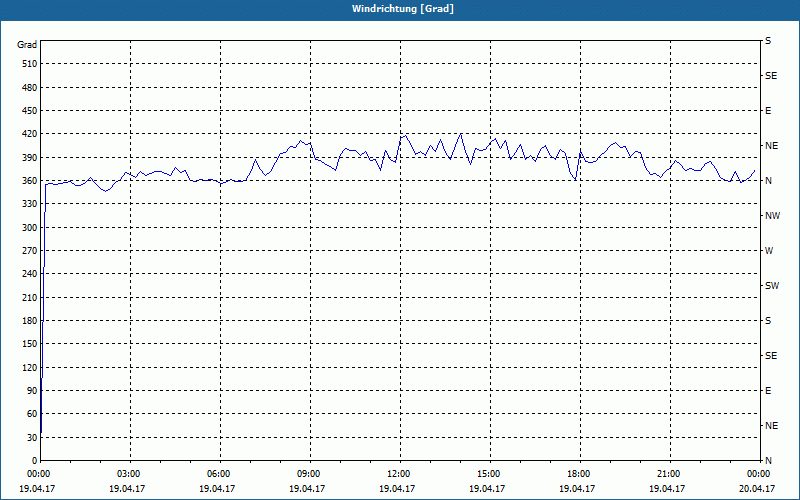Click the S compass label level with 180
This screenshot has height=500, width=800.
click(768, 321)
